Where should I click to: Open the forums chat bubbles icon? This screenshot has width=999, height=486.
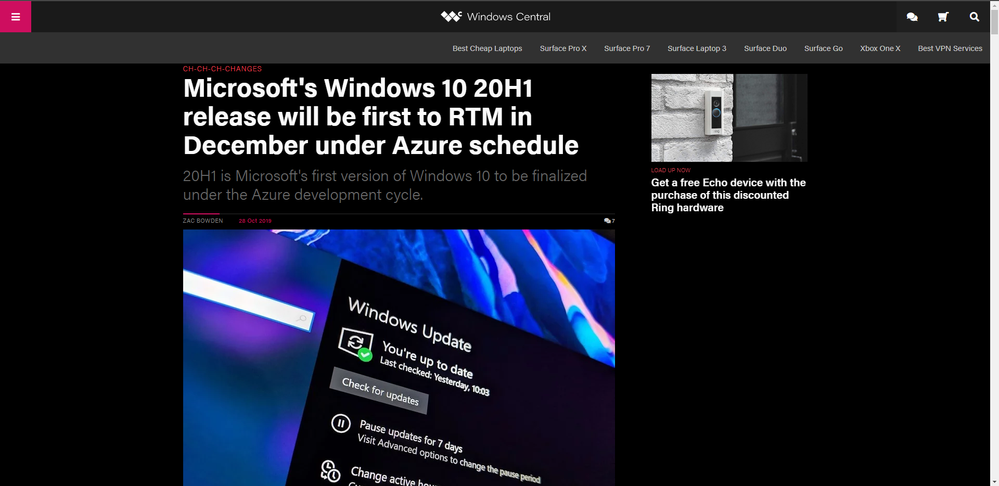(912, 17)
